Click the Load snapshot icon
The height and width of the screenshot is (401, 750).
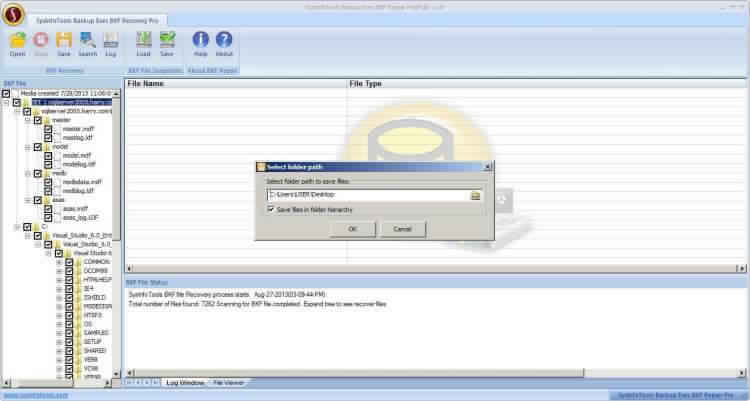[x=143, y=41]
